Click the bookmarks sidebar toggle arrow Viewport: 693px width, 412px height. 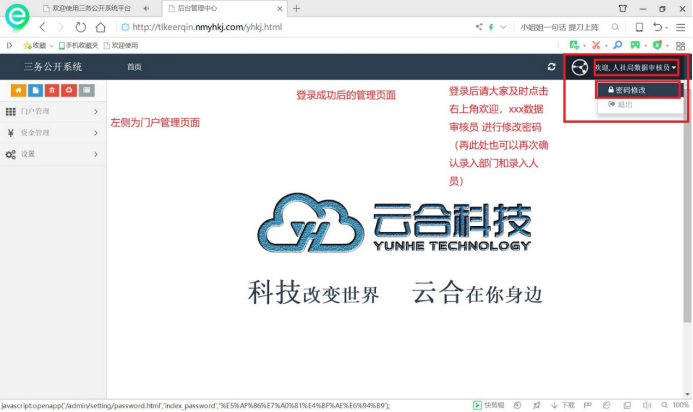tap(9, 45)
